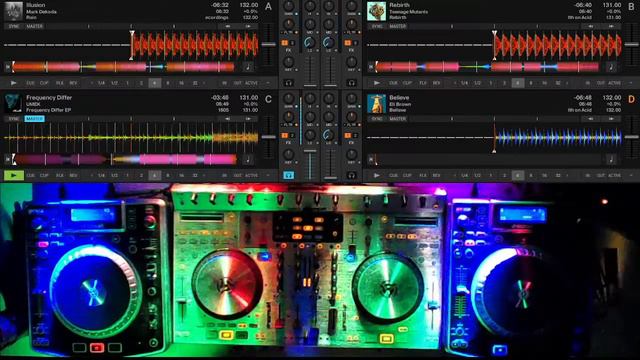Open Deck C letter menu
The width and height of the screenshot is (640, 360).
pos(268,99)
